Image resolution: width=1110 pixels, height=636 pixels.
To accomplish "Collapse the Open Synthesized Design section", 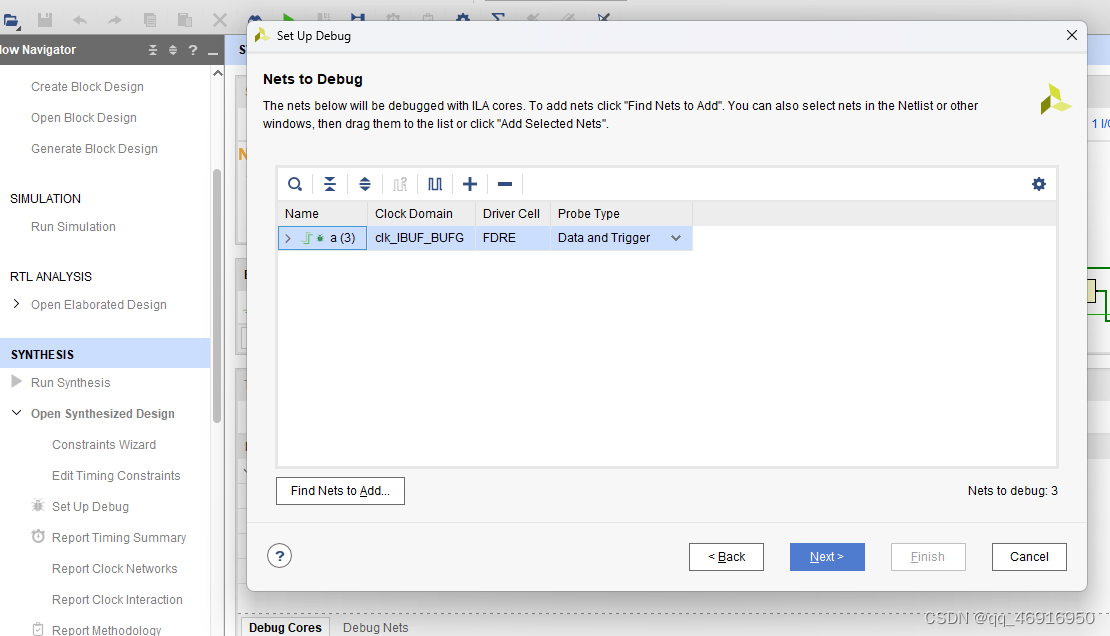I will pos(15,413).
